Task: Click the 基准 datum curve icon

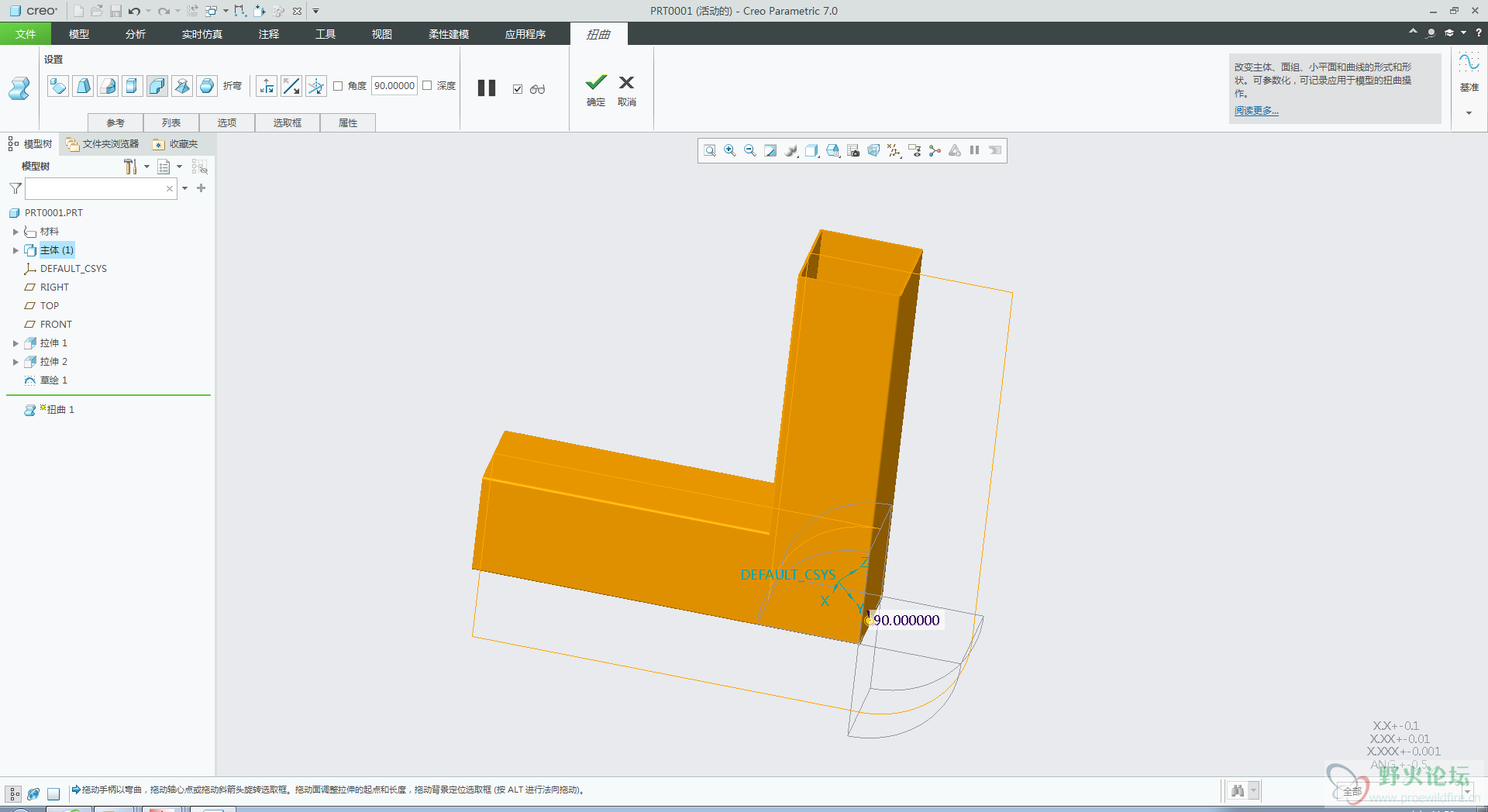Action: click(1469, 63)
